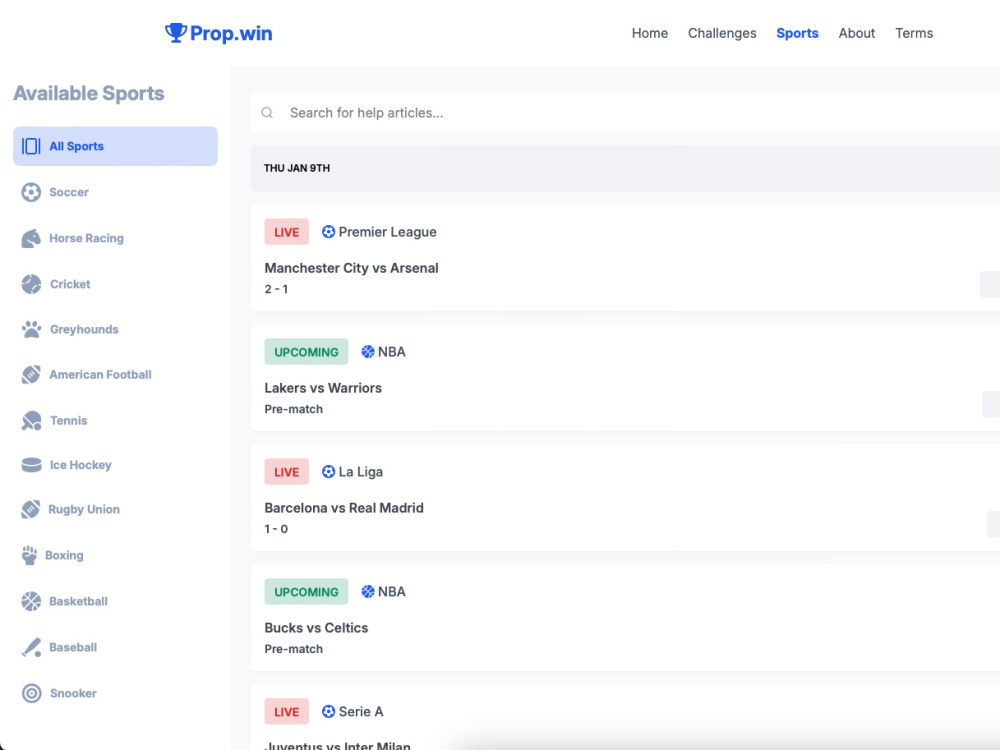1000x750 pixels.
Task: Click the American Football icon
Action: tap(31, 374)
